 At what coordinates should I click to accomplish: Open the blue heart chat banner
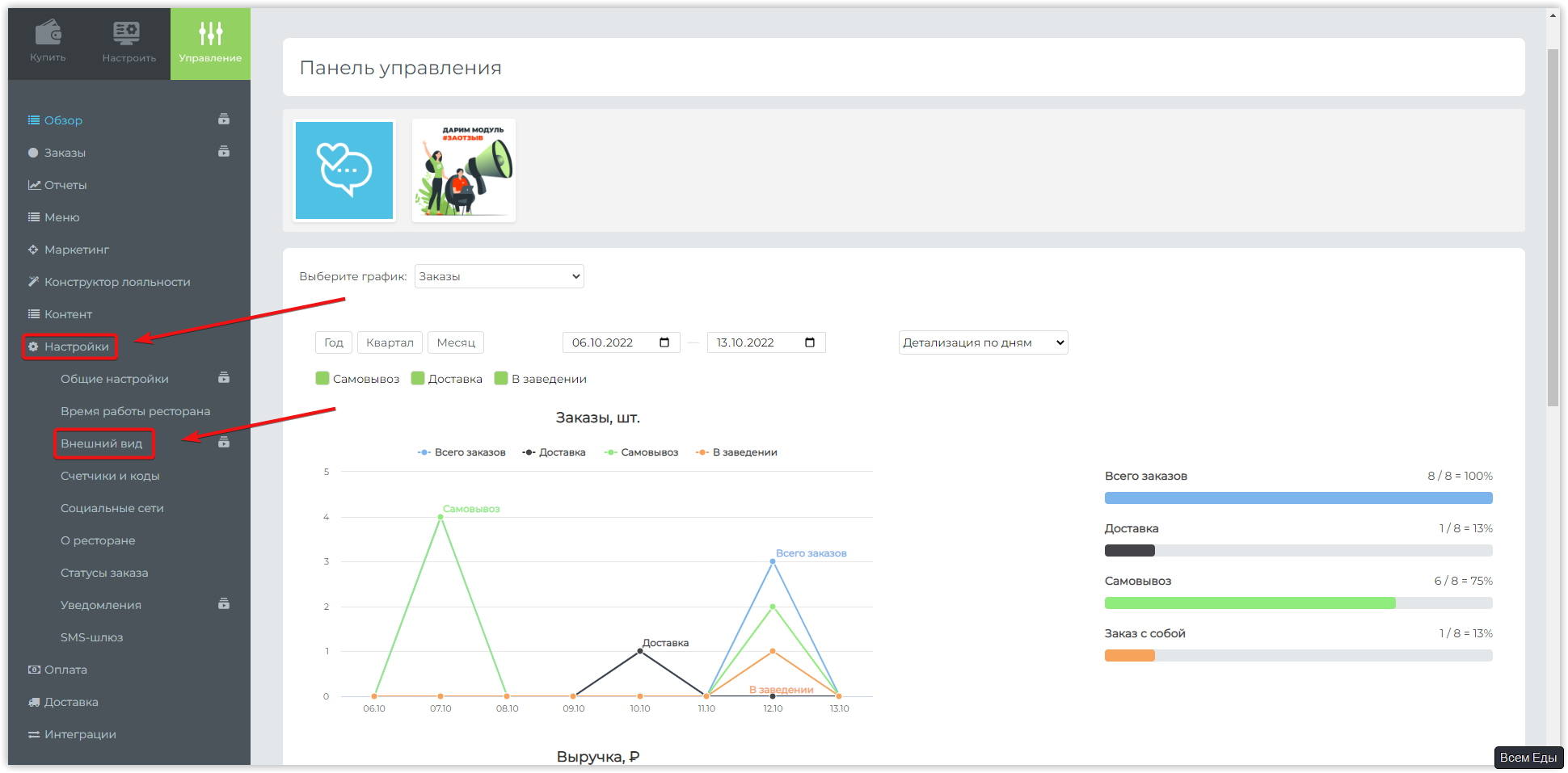[344, 170]
